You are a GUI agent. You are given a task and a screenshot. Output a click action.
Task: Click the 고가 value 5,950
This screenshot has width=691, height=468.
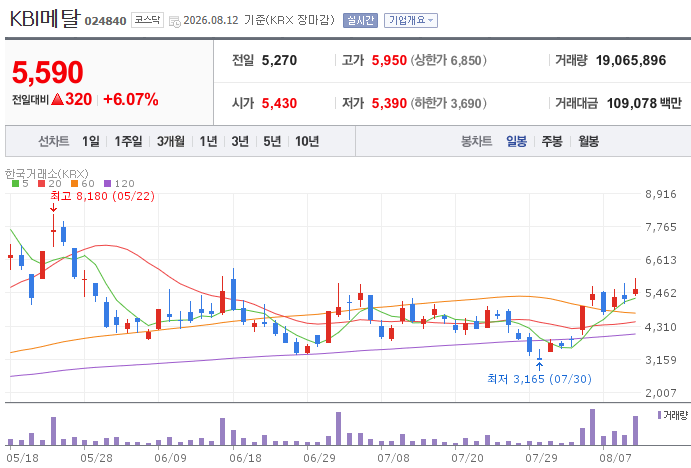point(389,60)
